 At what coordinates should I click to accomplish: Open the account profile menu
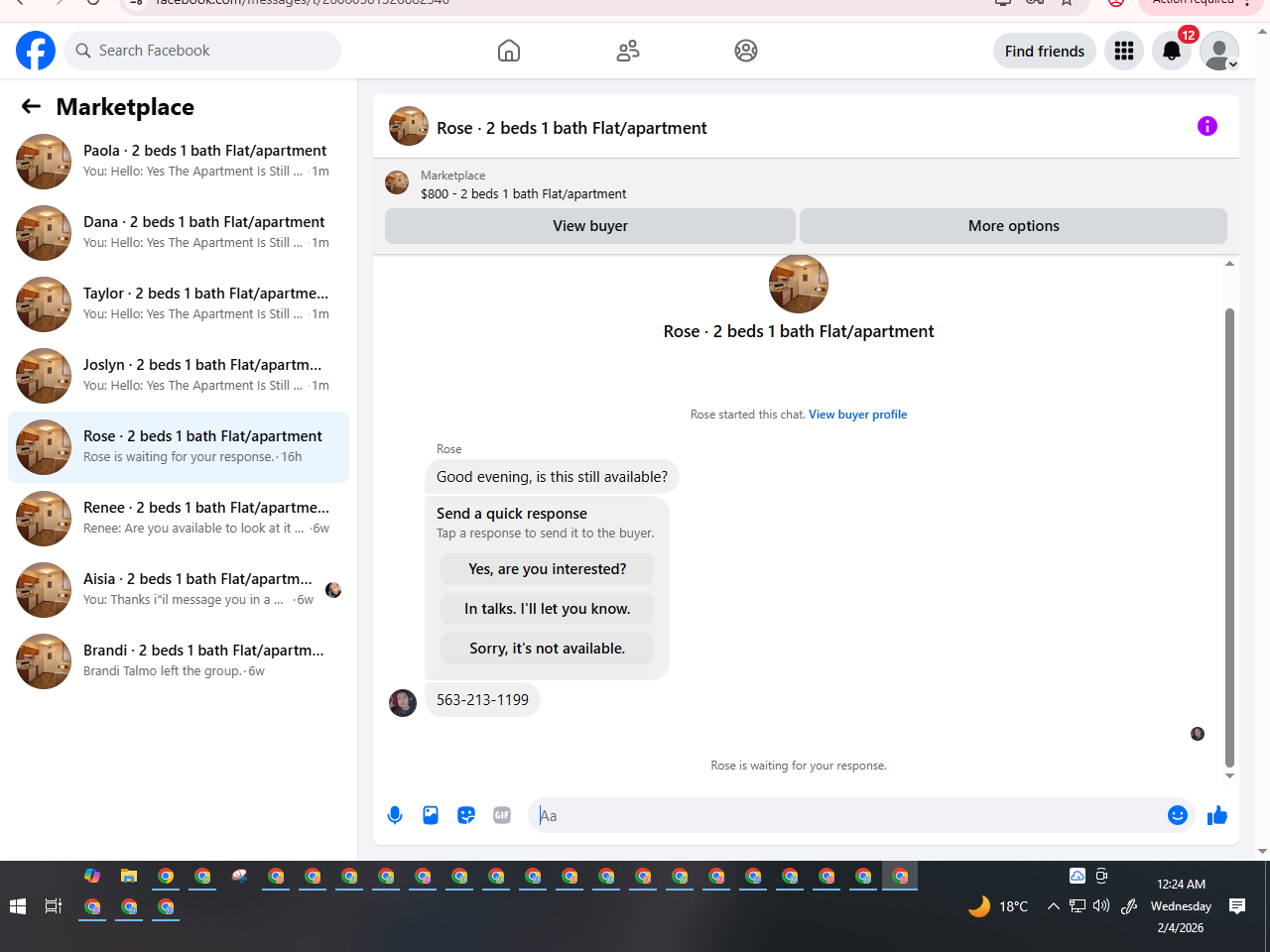1219,51
